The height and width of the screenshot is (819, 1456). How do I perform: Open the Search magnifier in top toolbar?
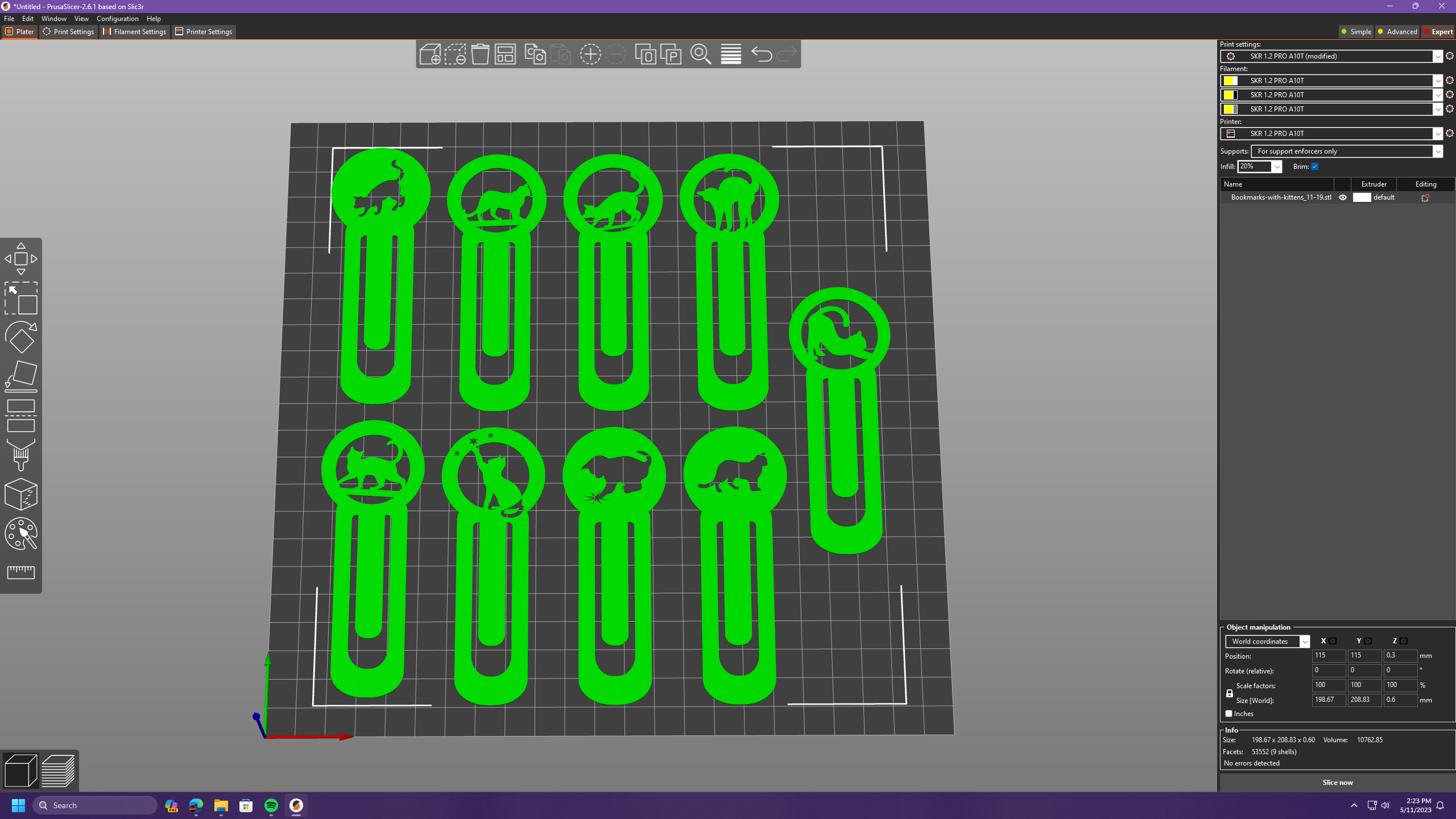pos(700,55)
